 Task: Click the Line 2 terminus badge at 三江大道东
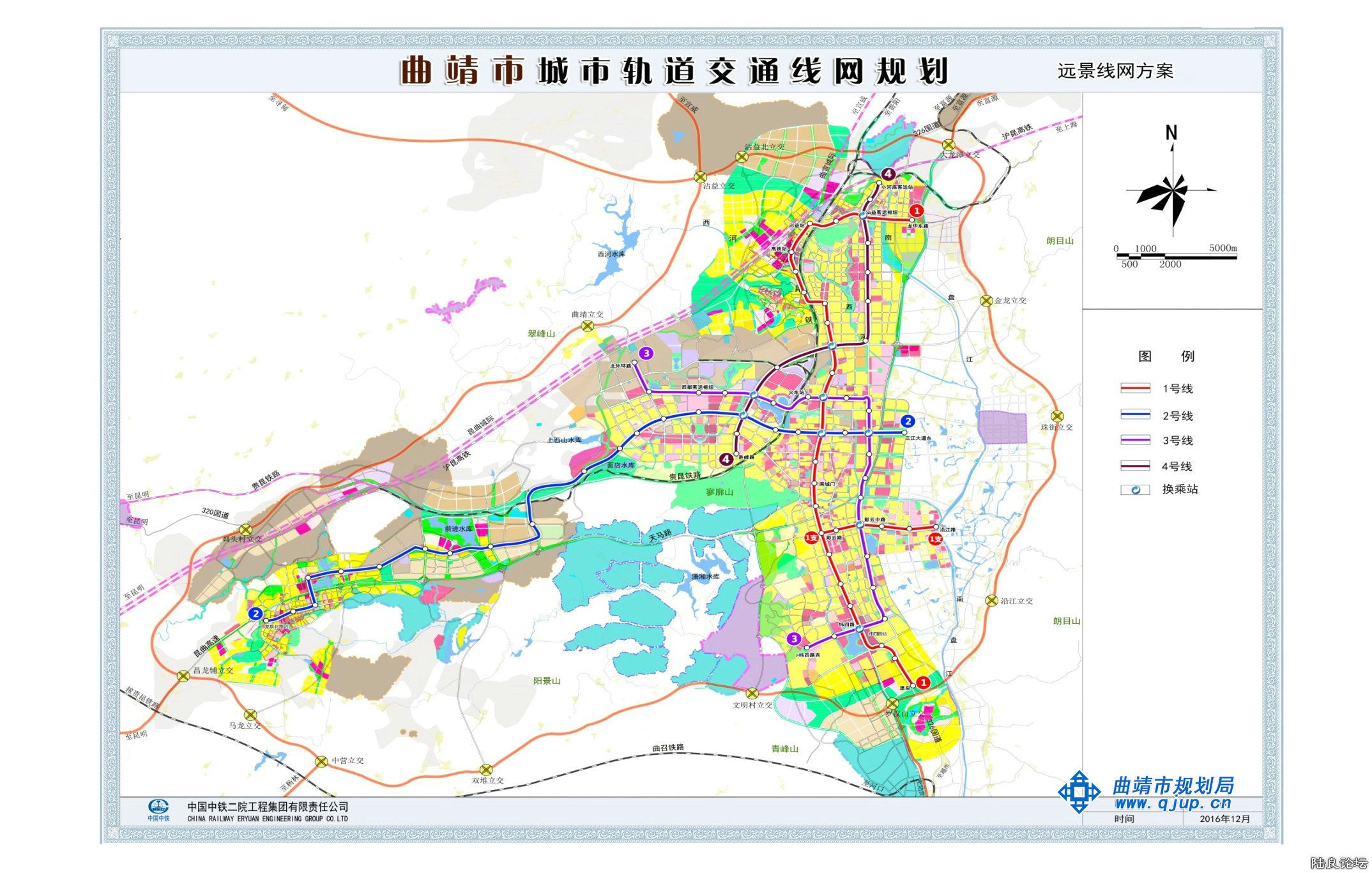pos(908,421)
